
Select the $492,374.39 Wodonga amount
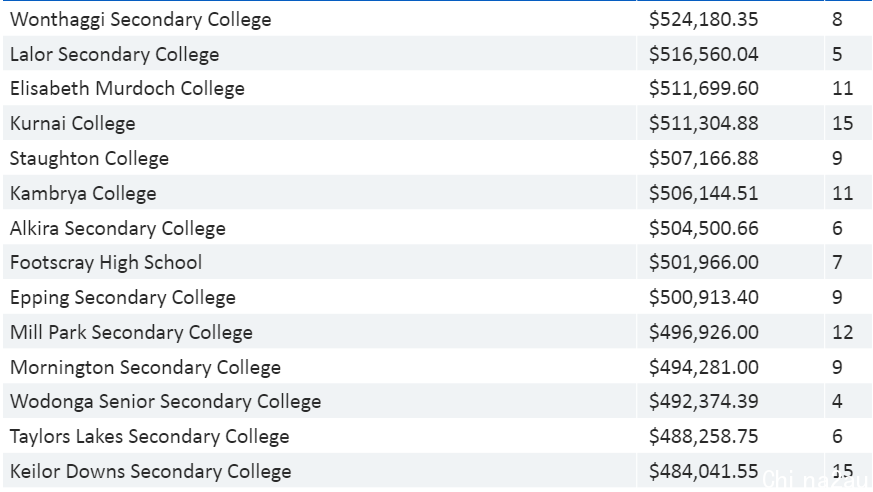point(703,401)
